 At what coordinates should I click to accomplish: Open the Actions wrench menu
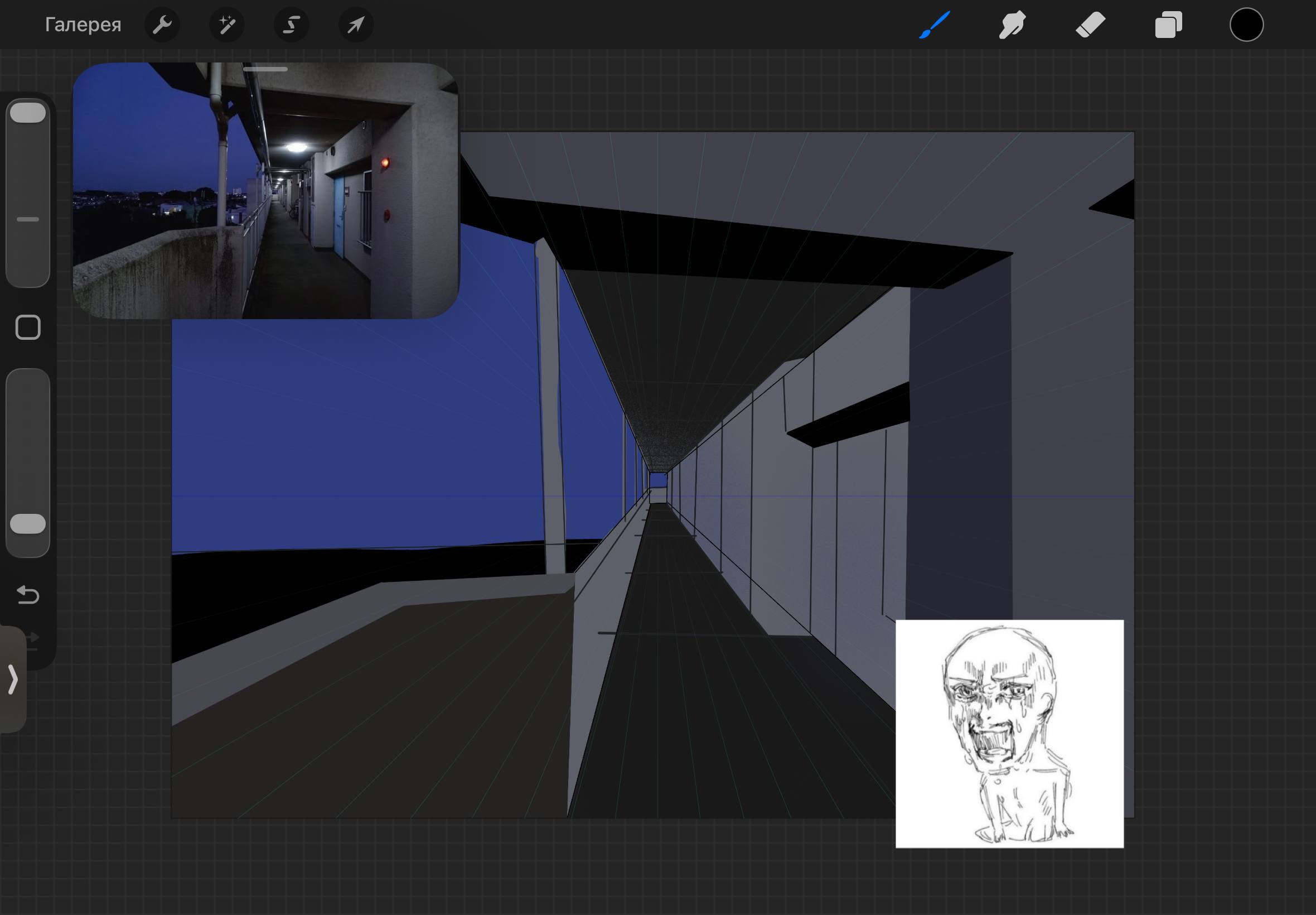162,25
